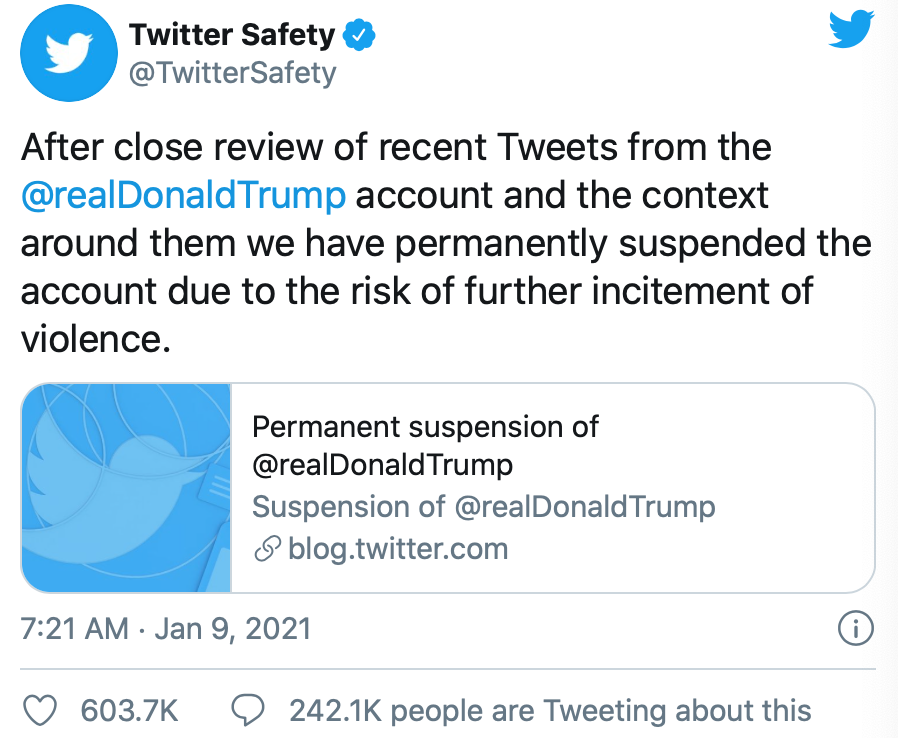The image size is (898, 738).
Task: Click the @TwitterSafety handle
Action: [x=233, y=73]
